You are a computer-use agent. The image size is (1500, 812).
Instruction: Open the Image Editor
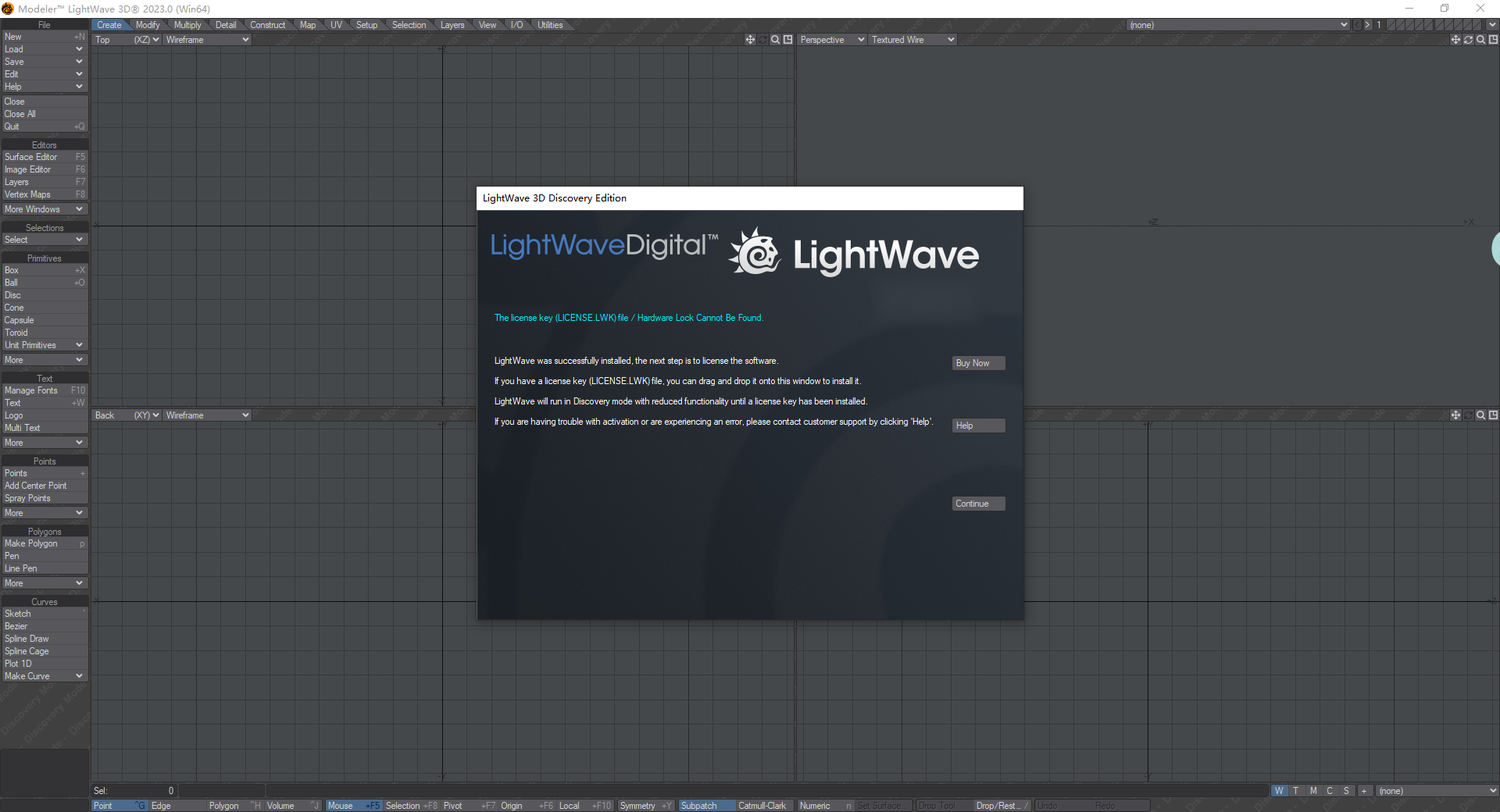pos(45,169)
